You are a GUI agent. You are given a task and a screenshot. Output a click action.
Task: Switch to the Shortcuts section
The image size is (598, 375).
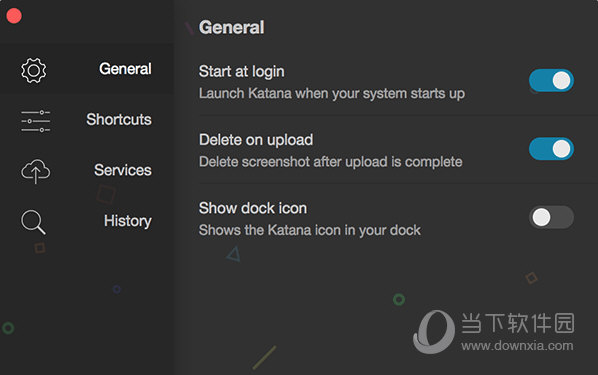pyautogui.click(x=119, y=119)
